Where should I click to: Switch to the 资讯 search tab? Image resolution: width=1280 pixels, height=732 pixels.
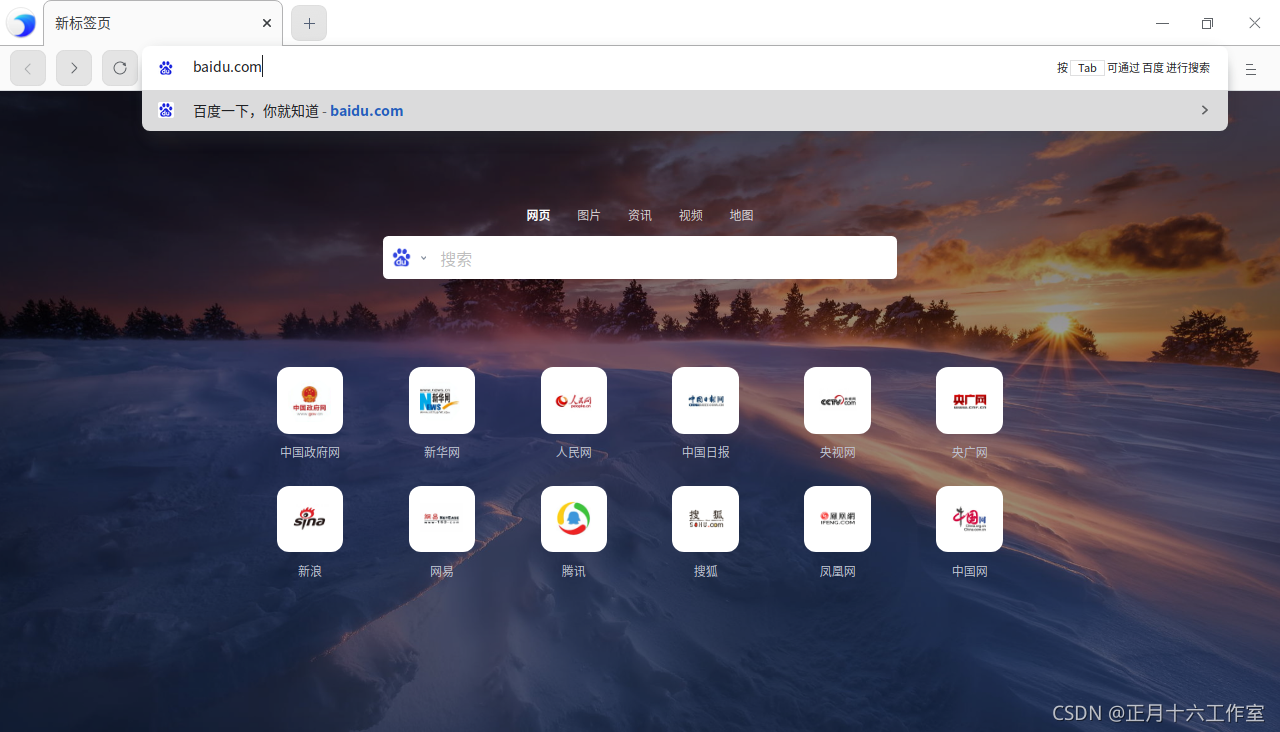[x=640, y=215]
